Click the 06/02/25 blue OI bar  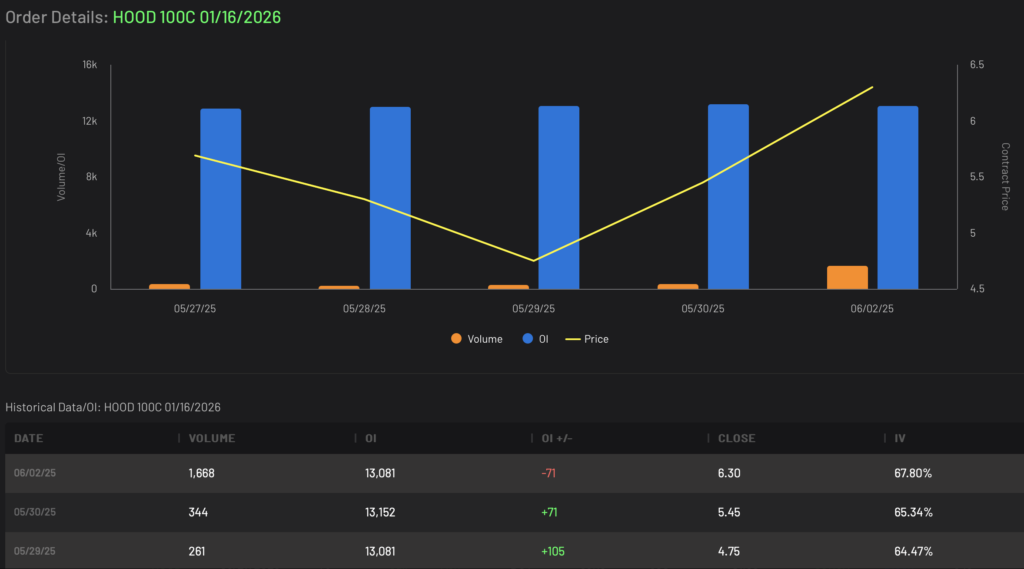[898, 197]
